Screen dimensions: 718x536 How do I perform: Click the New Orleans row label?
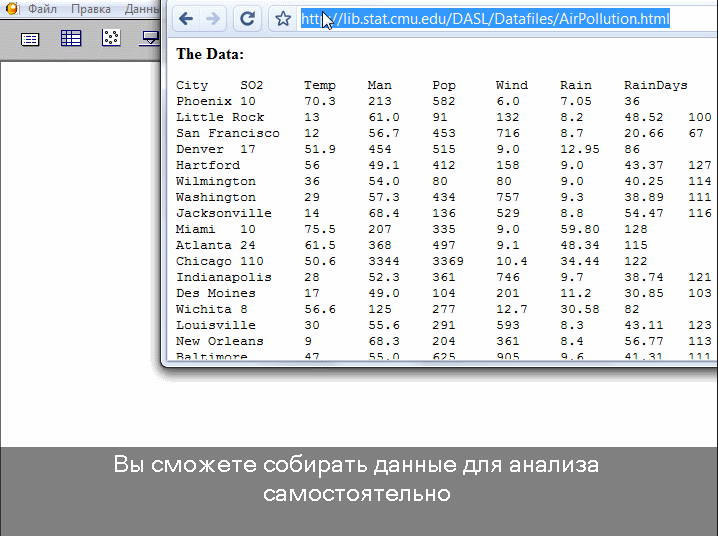220,342
